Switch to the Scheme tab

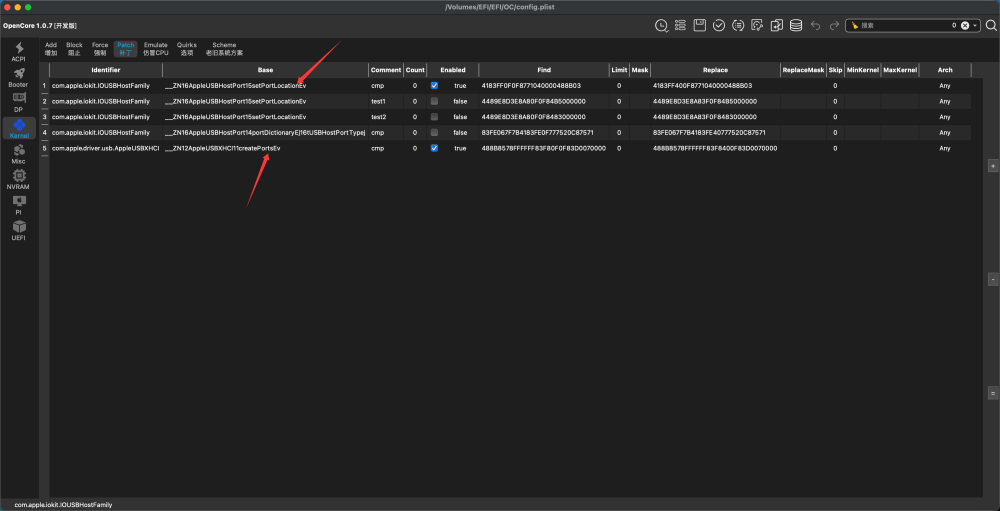tap(224, 48)
